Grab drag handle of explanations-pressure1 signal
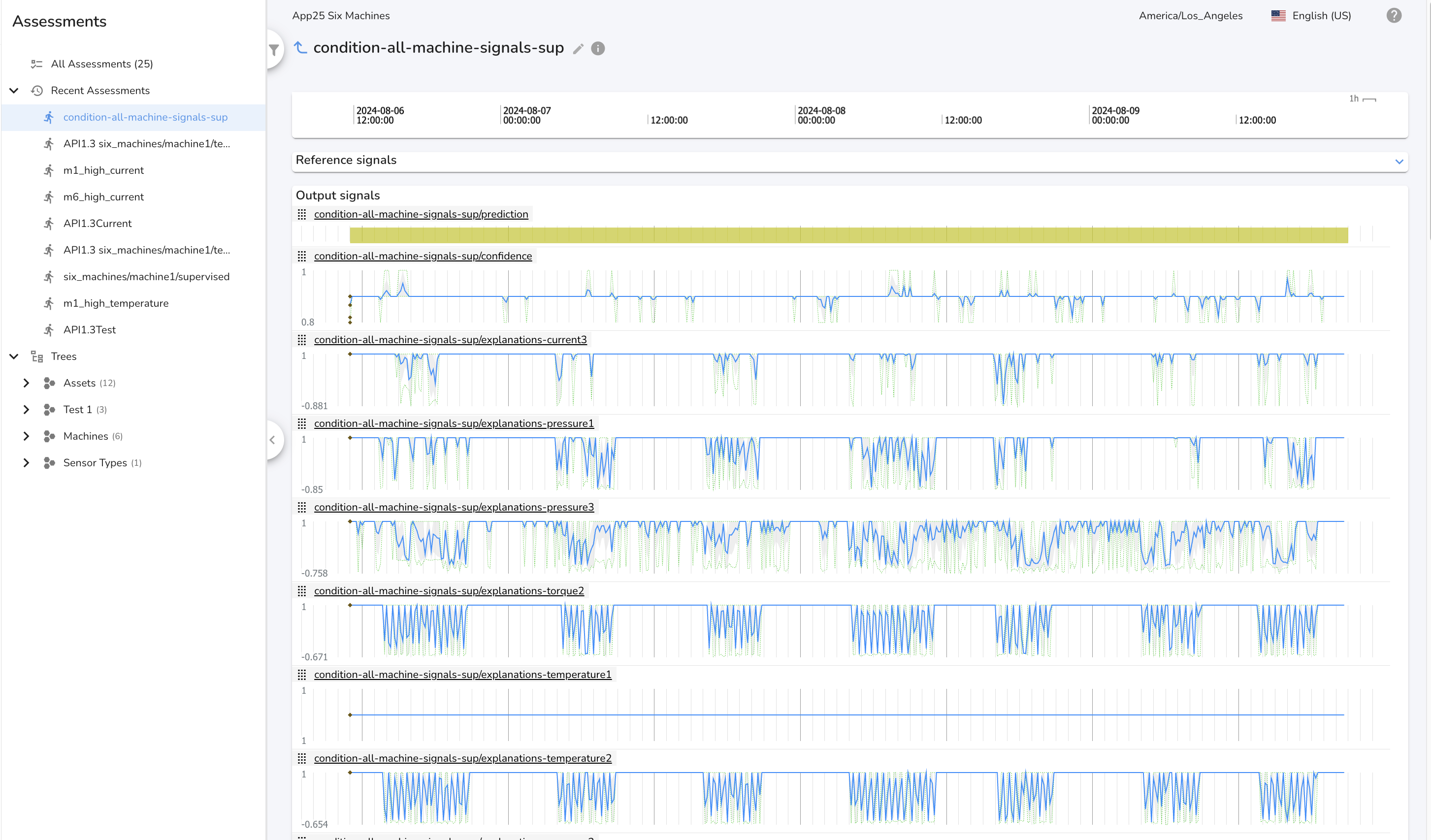 (302, 423)
